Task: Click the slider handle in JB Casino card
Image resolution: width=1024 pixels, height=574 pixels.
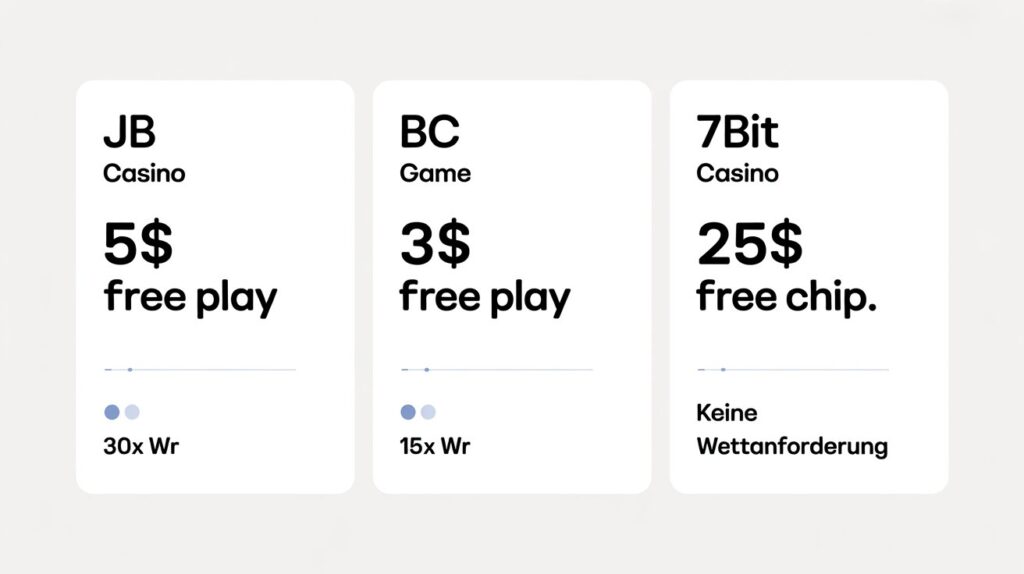Action: 130,370
